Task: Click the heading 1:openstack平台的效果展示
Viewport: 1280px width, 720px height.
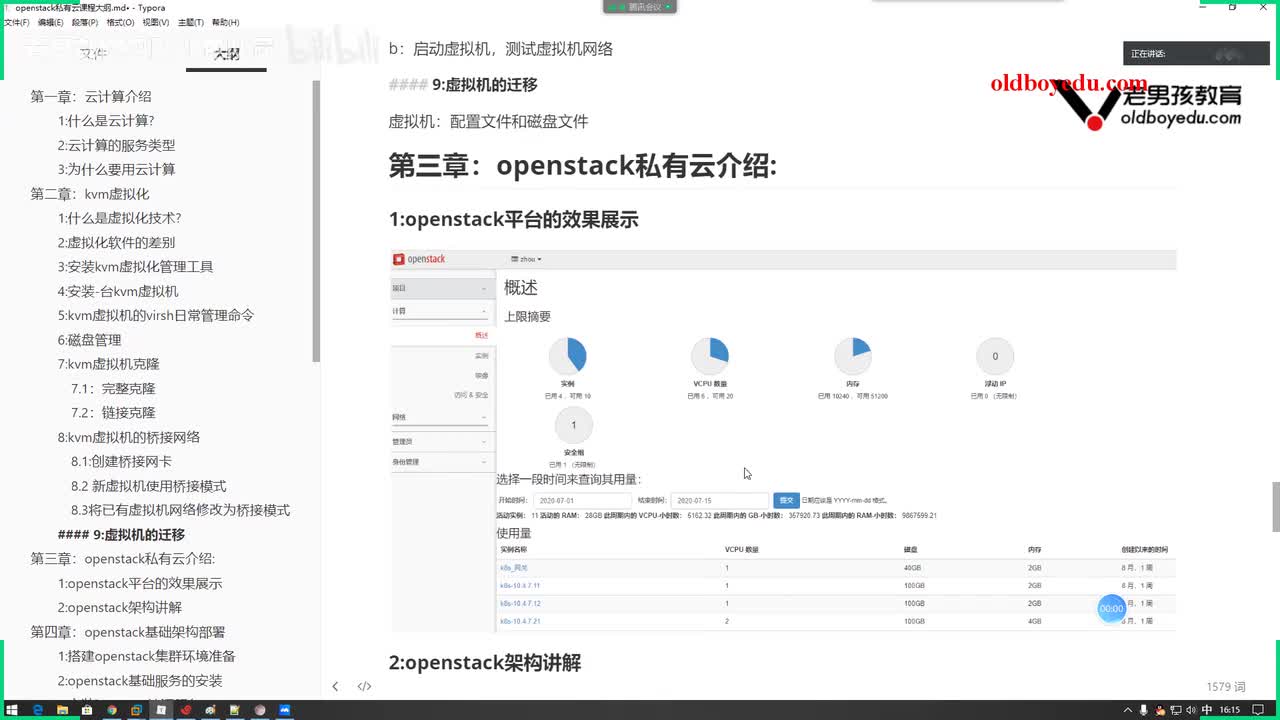Action: (x=514, y=220)
